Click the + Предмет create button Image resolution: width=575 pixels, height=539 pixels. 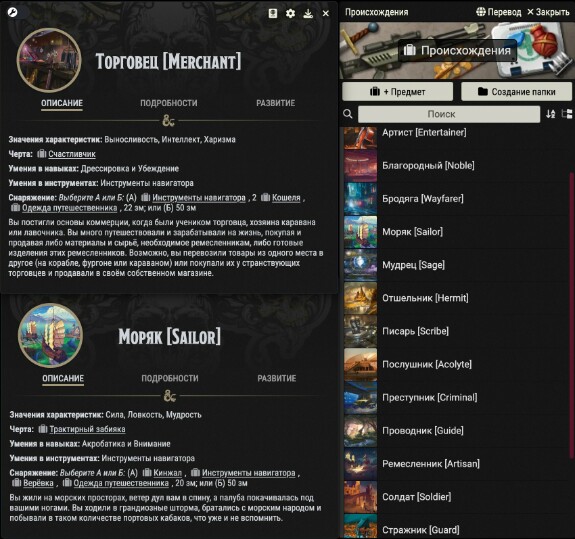point(398,92)
